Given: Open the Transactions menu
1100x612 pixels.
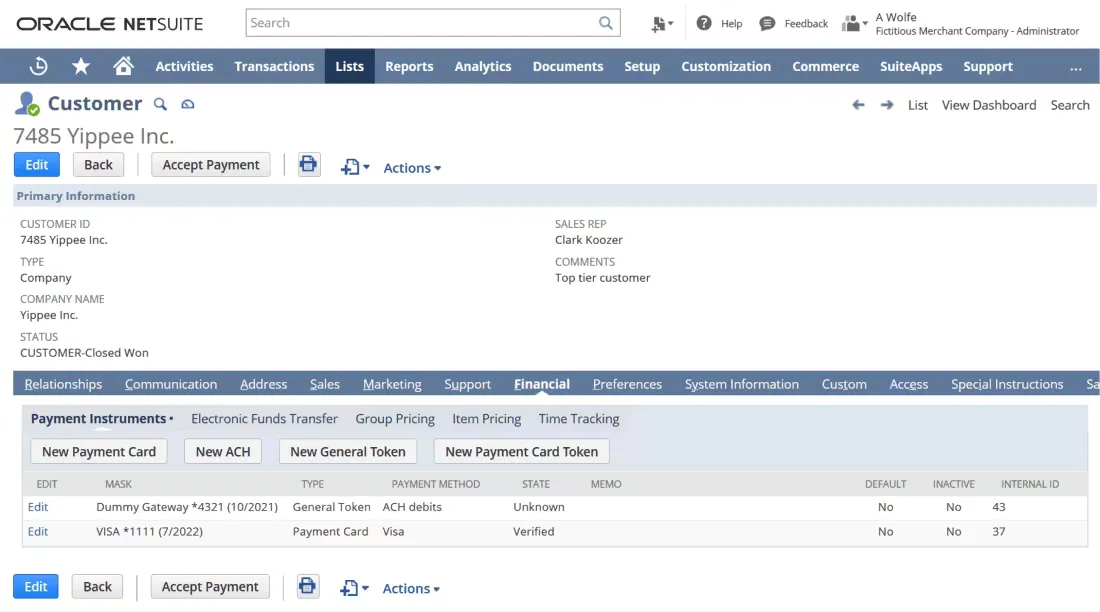Looking at the screenshot, I should (x=274, y=67).
